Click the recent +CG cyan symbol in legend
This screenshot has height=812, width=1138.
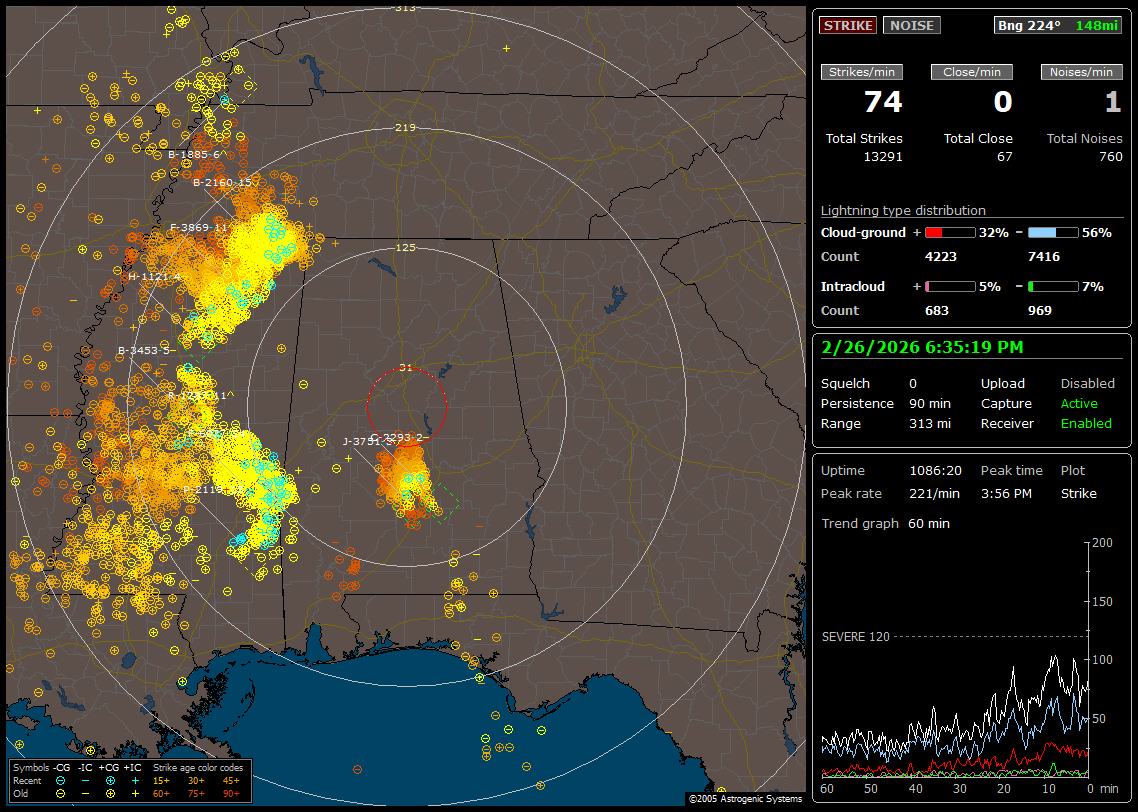pyautogui.click(x=110, y=780)
